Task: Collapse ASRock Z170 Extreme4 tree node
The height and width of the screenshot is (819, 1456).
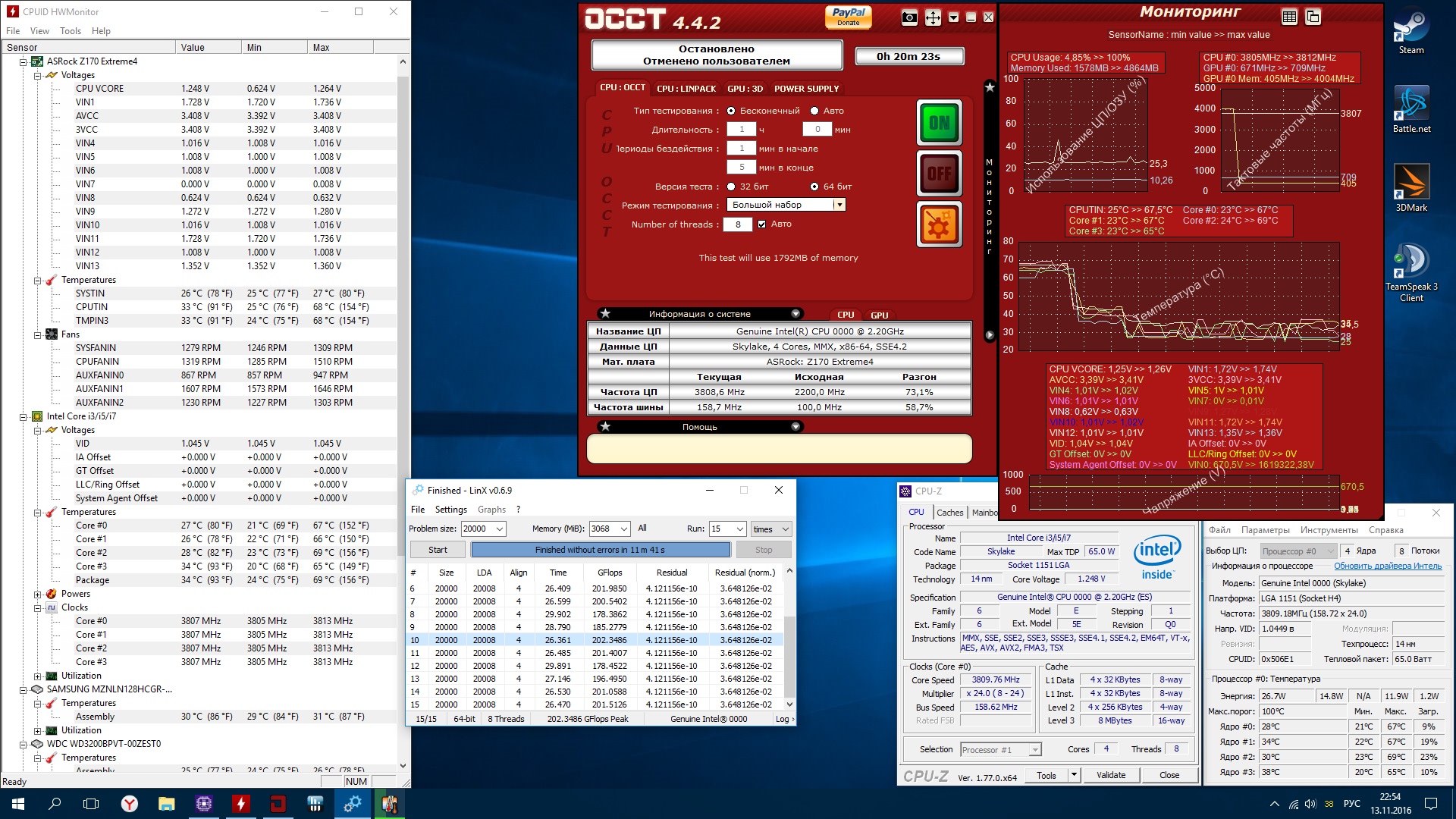Action: (24, 62)
